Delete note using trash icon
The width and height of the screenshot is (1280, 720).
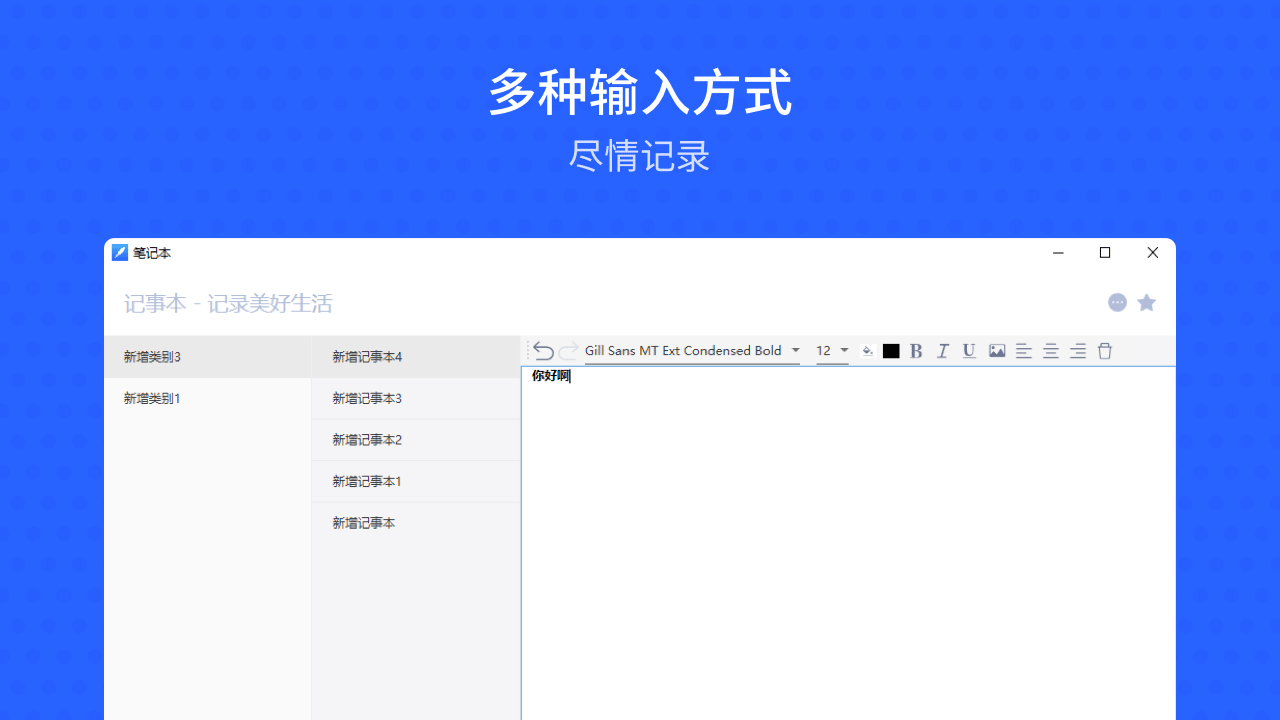[x=1105, y=351]
